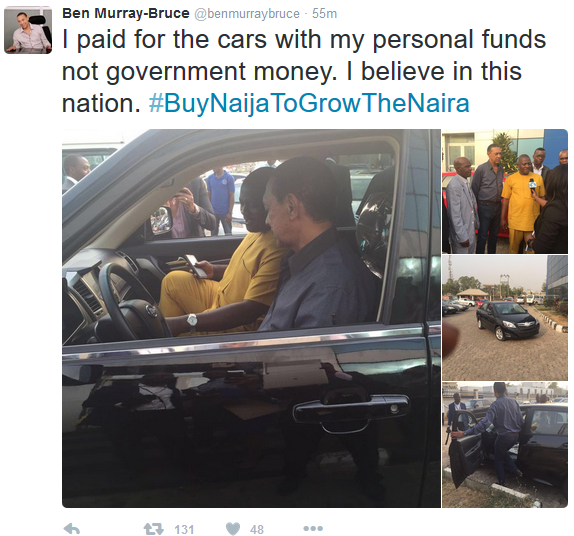
Task: Follow the #BuyNaijaToGrowTheNaira hashtag
Action: 309,104
